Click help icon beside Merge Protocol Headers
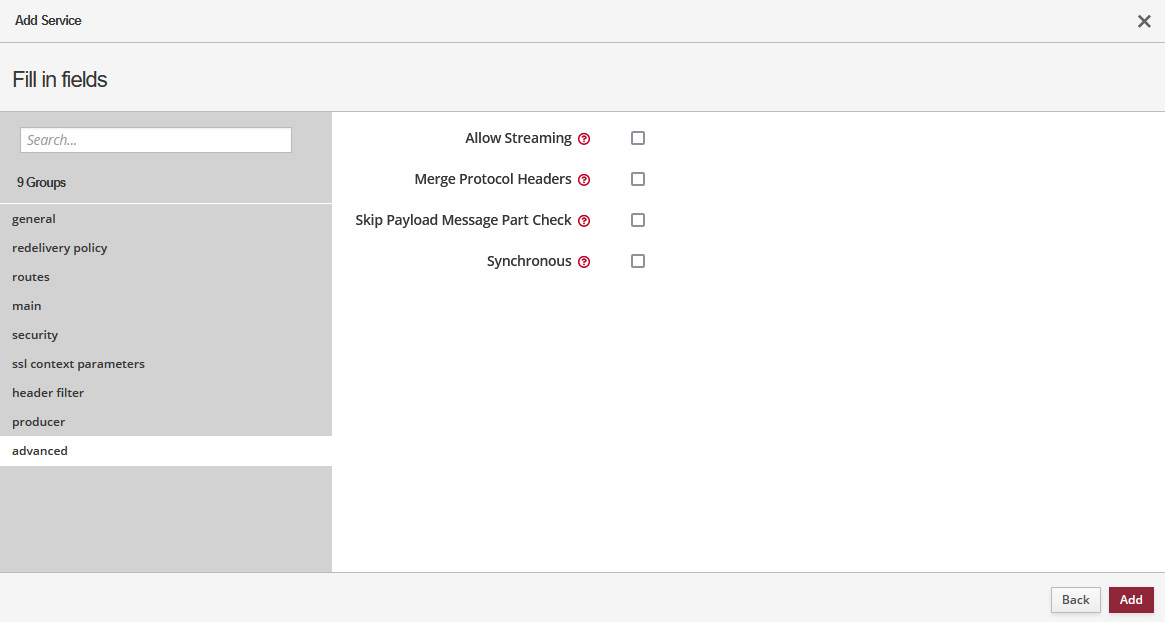The height and width of the screenshot is (622, 1165). 584,180
